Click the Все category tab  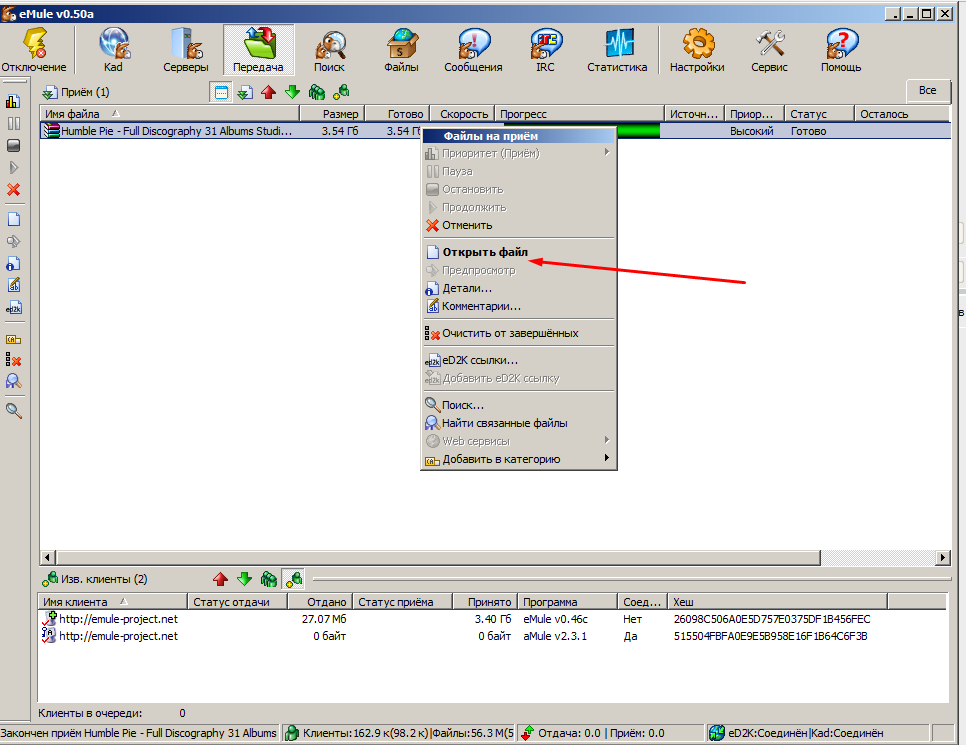pos(928,91)
